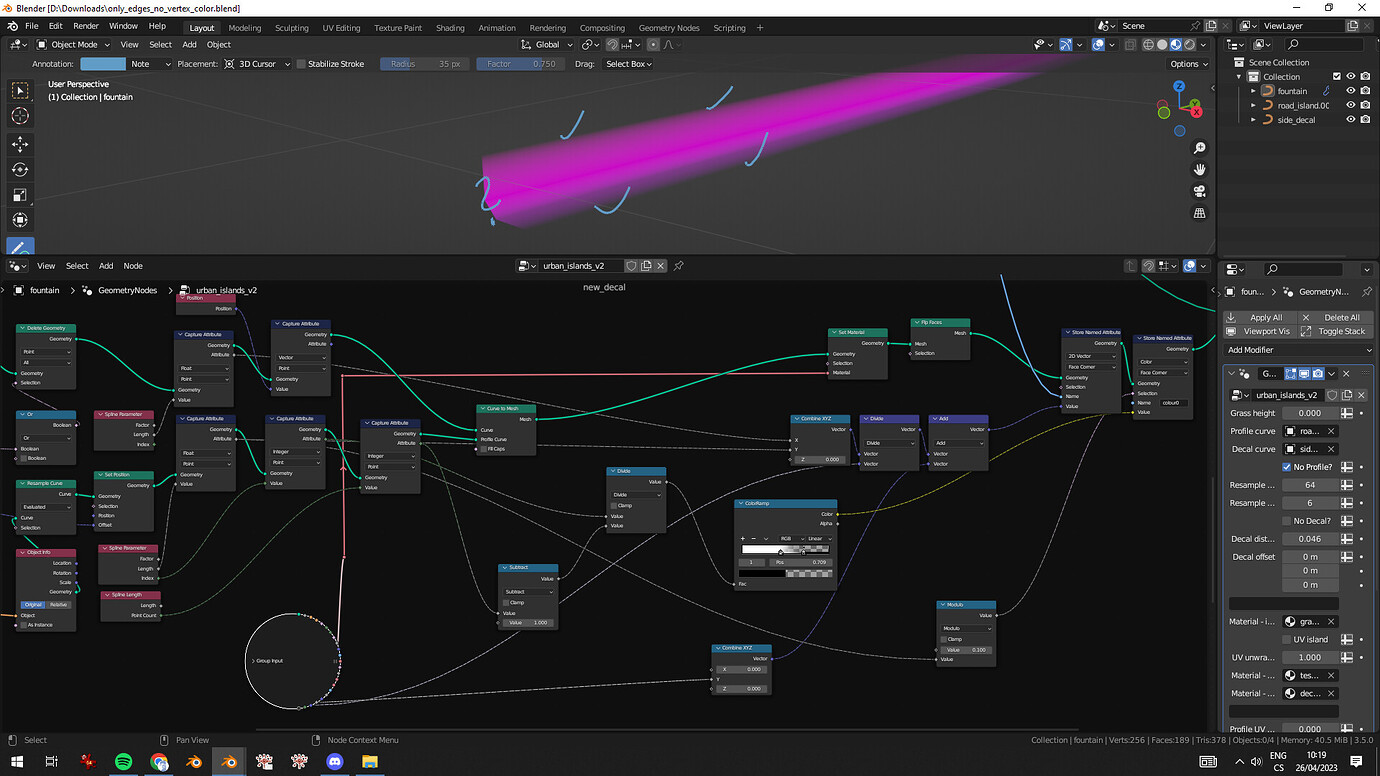Click the Delete All button
1380x776 pixels.
1338,317
